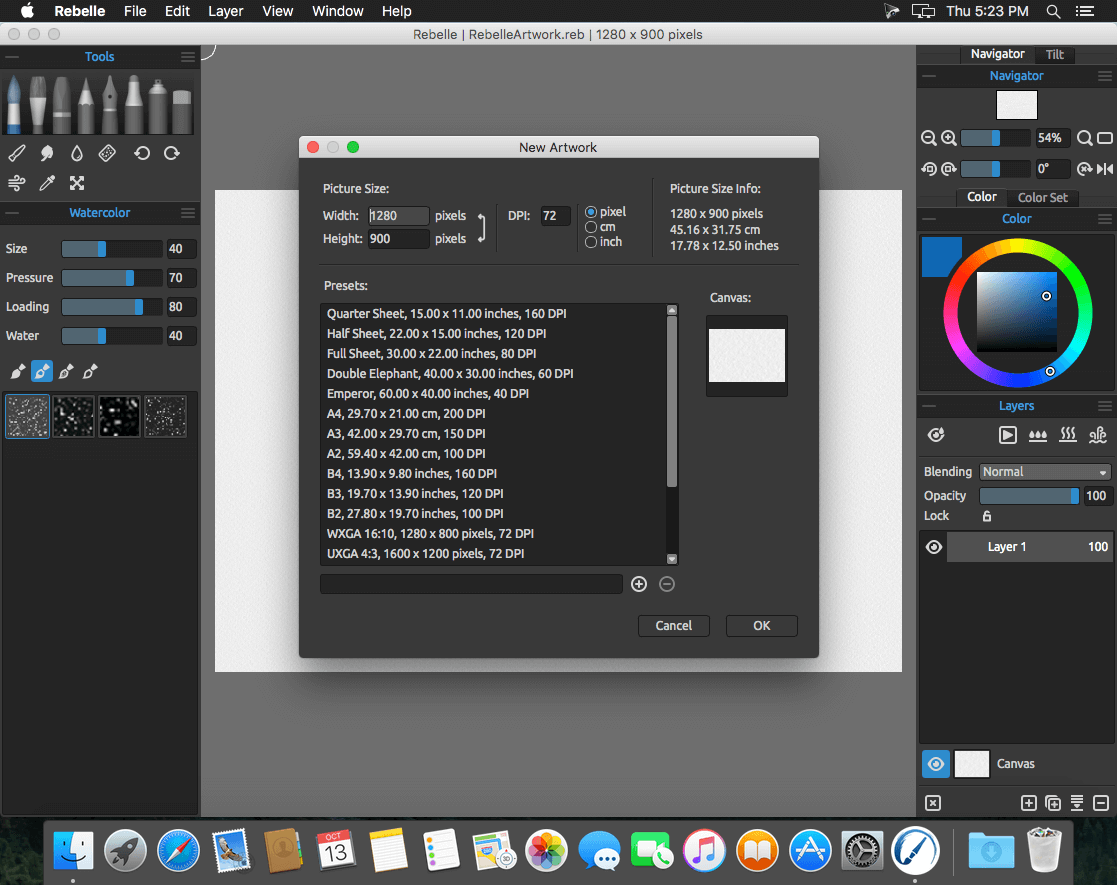
Task: Select the Airbrush spray can tool
Action: [x=157, y=104]
